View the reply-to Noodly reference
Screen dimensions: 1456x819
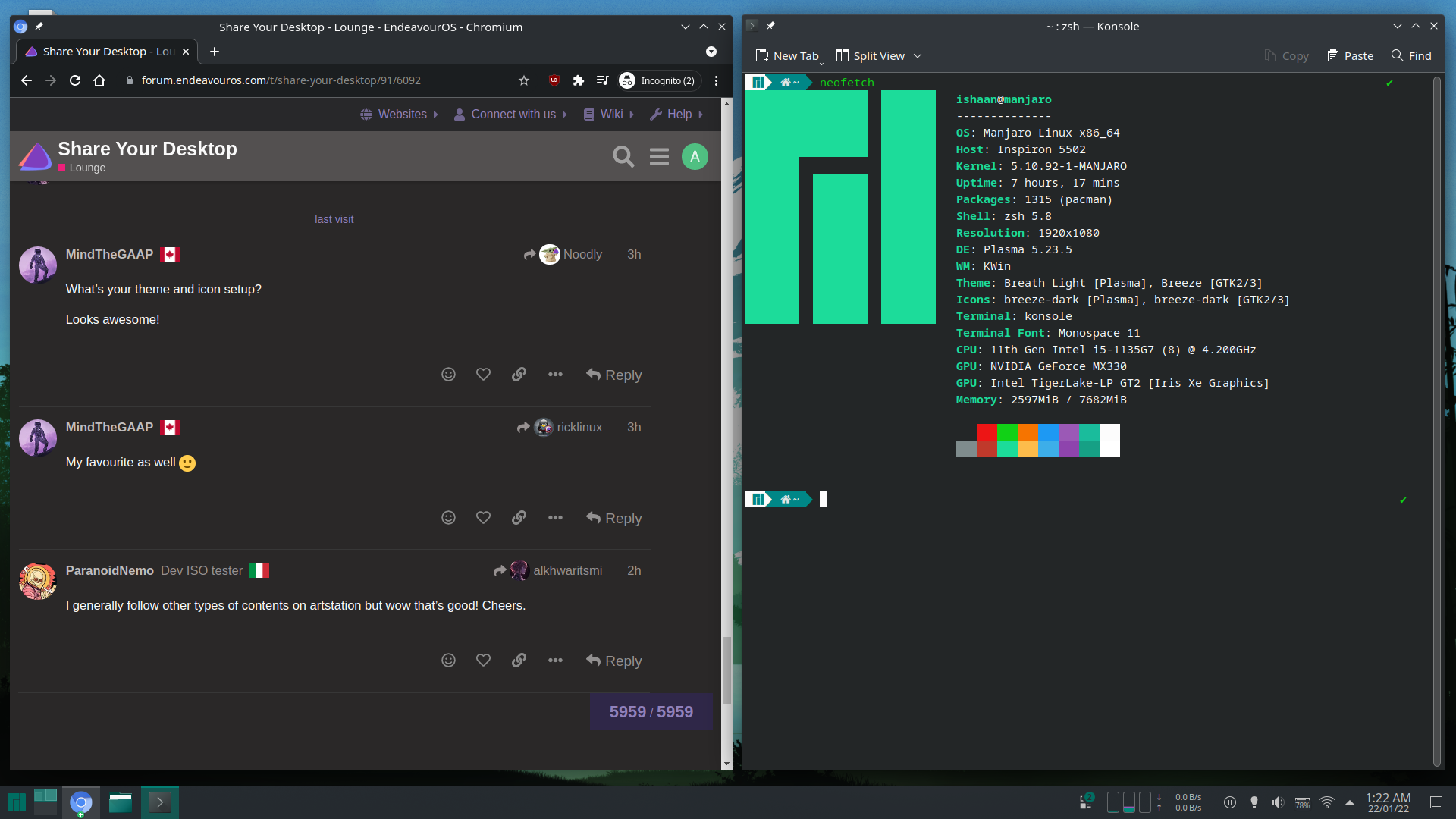[563, 255]
